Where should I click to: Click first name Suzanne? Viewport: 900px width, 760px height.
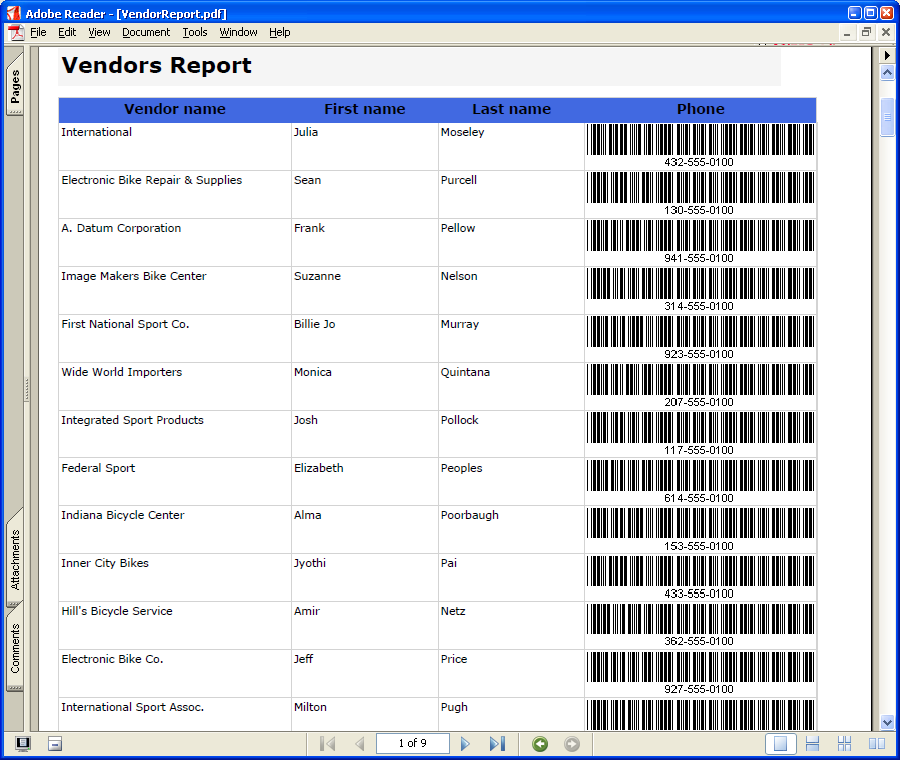point(317,276)
